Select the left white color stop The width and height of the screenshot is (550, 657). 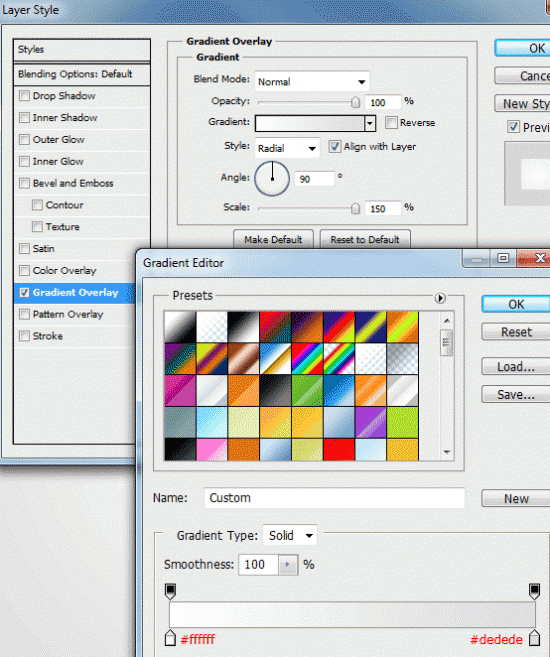coord(170,638)
